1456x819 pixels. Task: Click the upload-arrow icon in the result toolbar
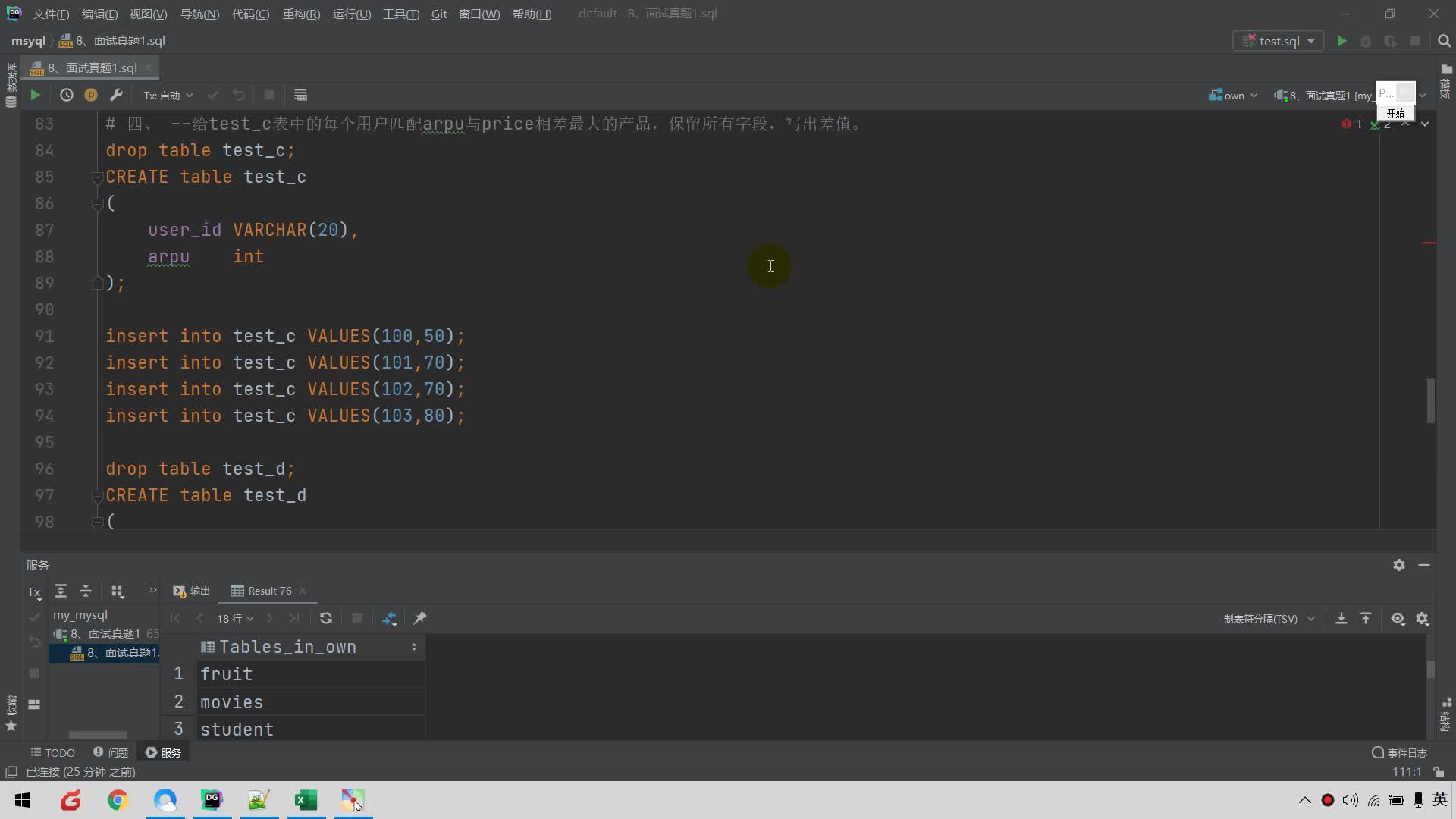pos(1366,619)
